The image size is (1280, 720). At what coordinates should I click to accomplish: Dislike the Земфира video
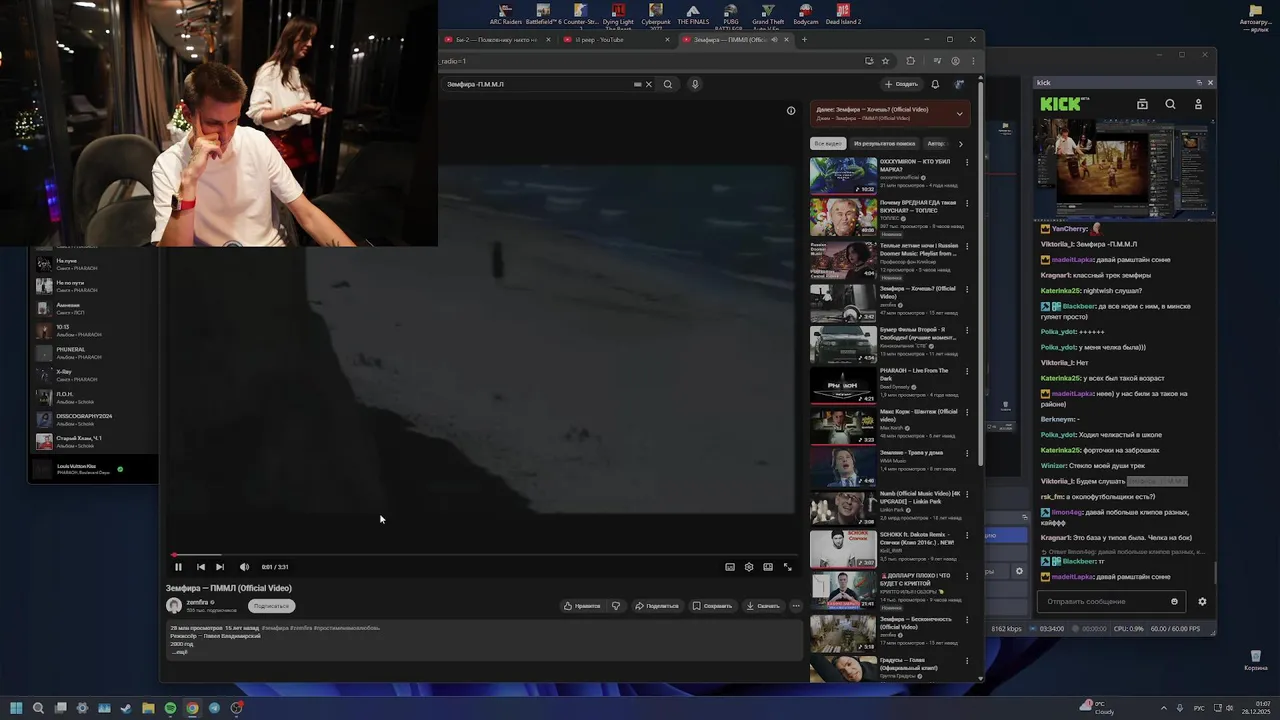[x=616, y=606]
